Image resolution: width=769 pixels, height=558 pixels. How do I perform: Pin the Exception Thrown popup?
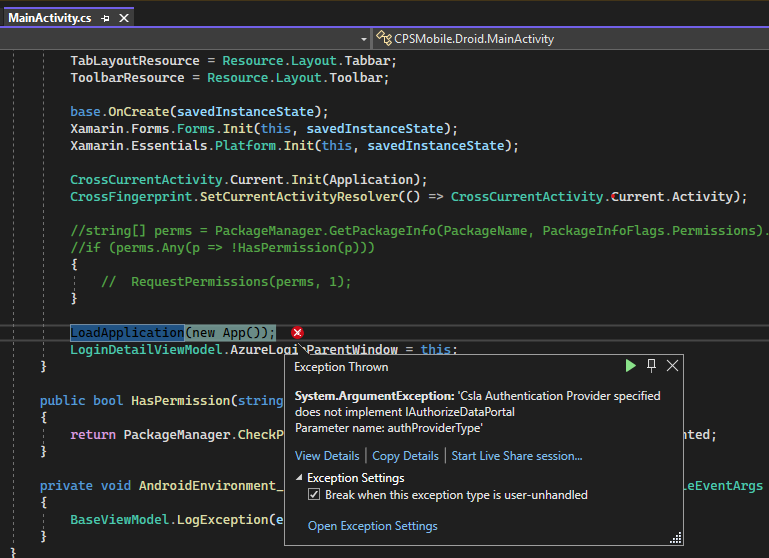[651, 365]
